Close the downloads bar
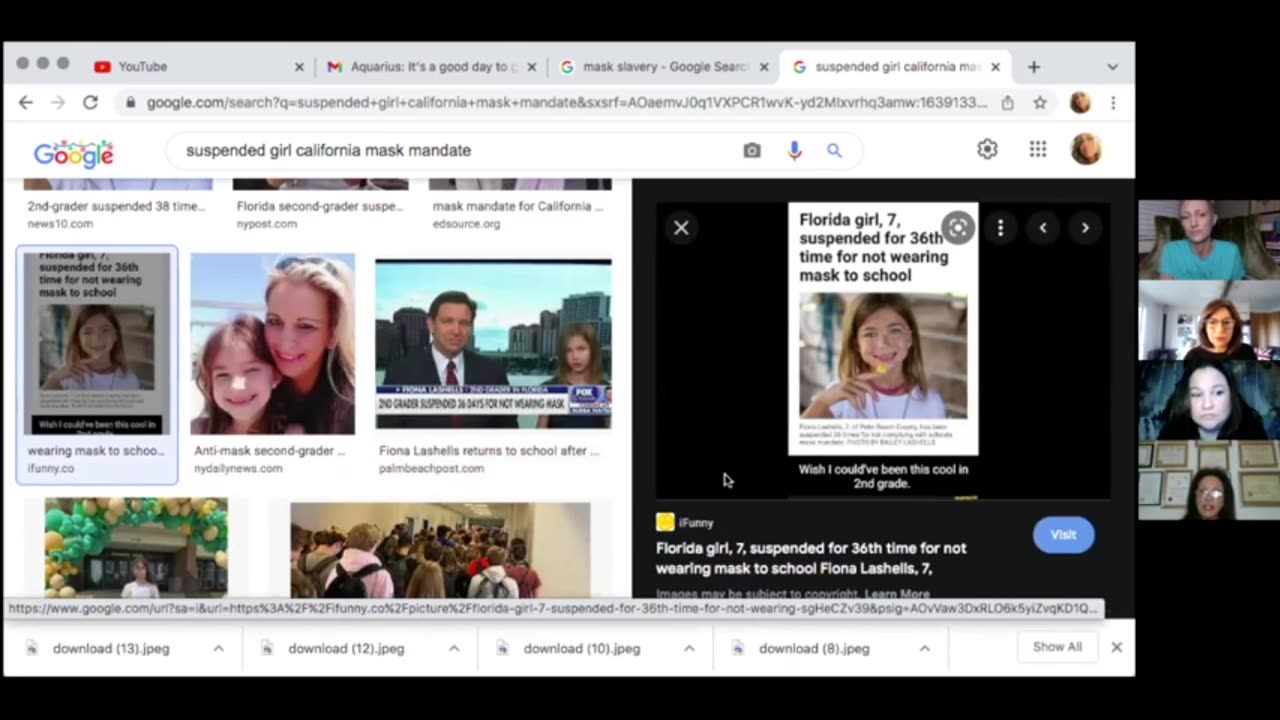The width and height of the screenshot is (1280, 720). (1116, 647)
